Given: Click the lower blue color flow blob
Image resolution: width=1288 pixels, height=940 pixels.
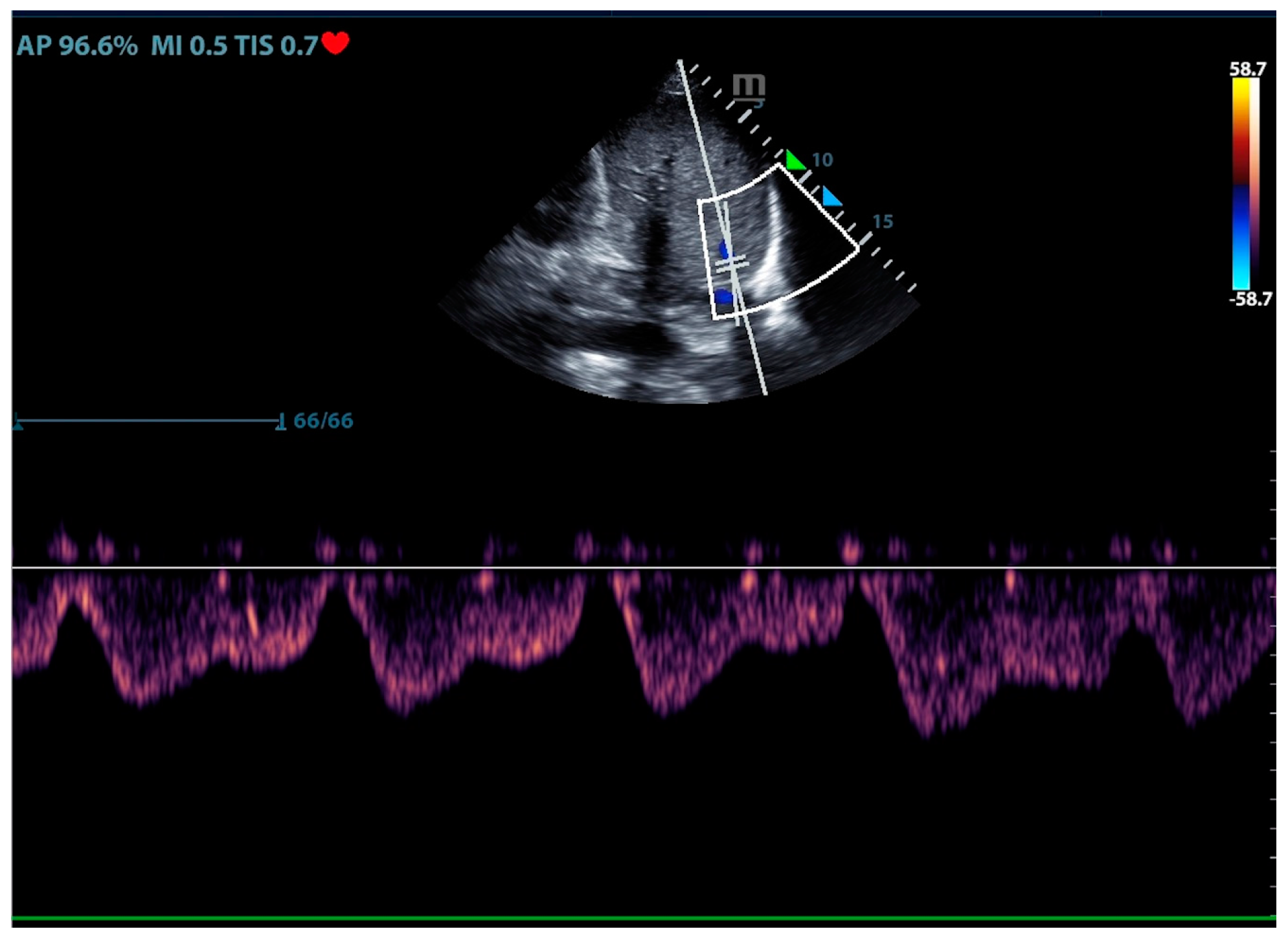Looking at the screenshot, I should coord(723,297).
